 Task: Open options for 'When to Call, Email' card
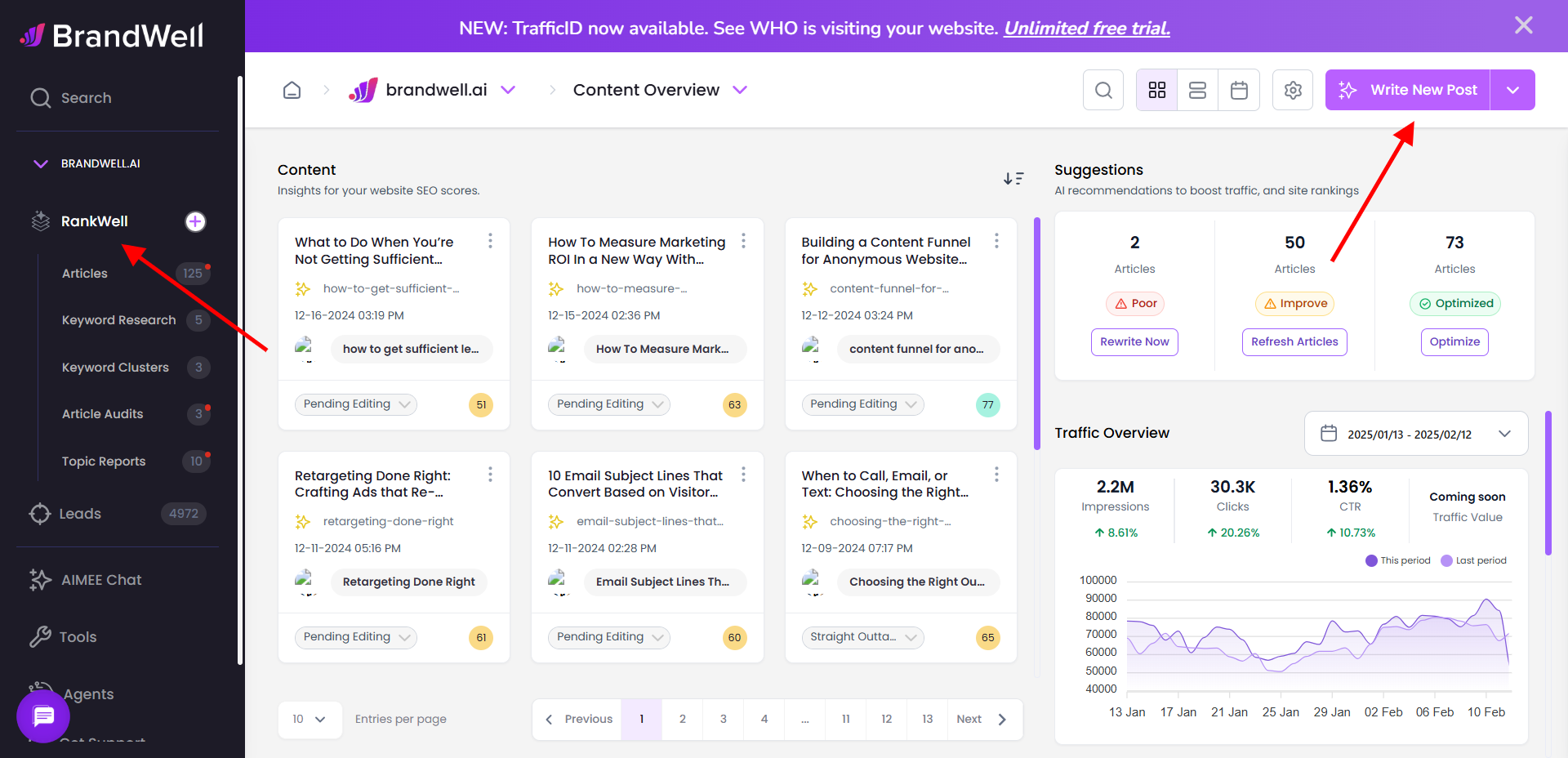[x=996, y=475]
